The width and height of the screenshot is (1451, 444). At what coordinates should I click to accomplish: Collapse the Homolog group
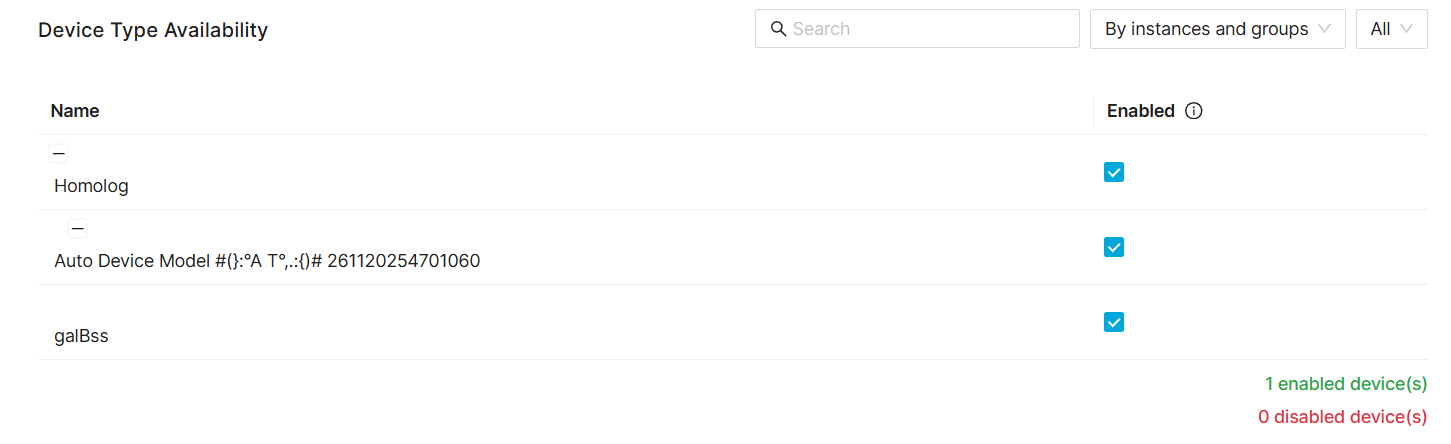click(59, 154)
